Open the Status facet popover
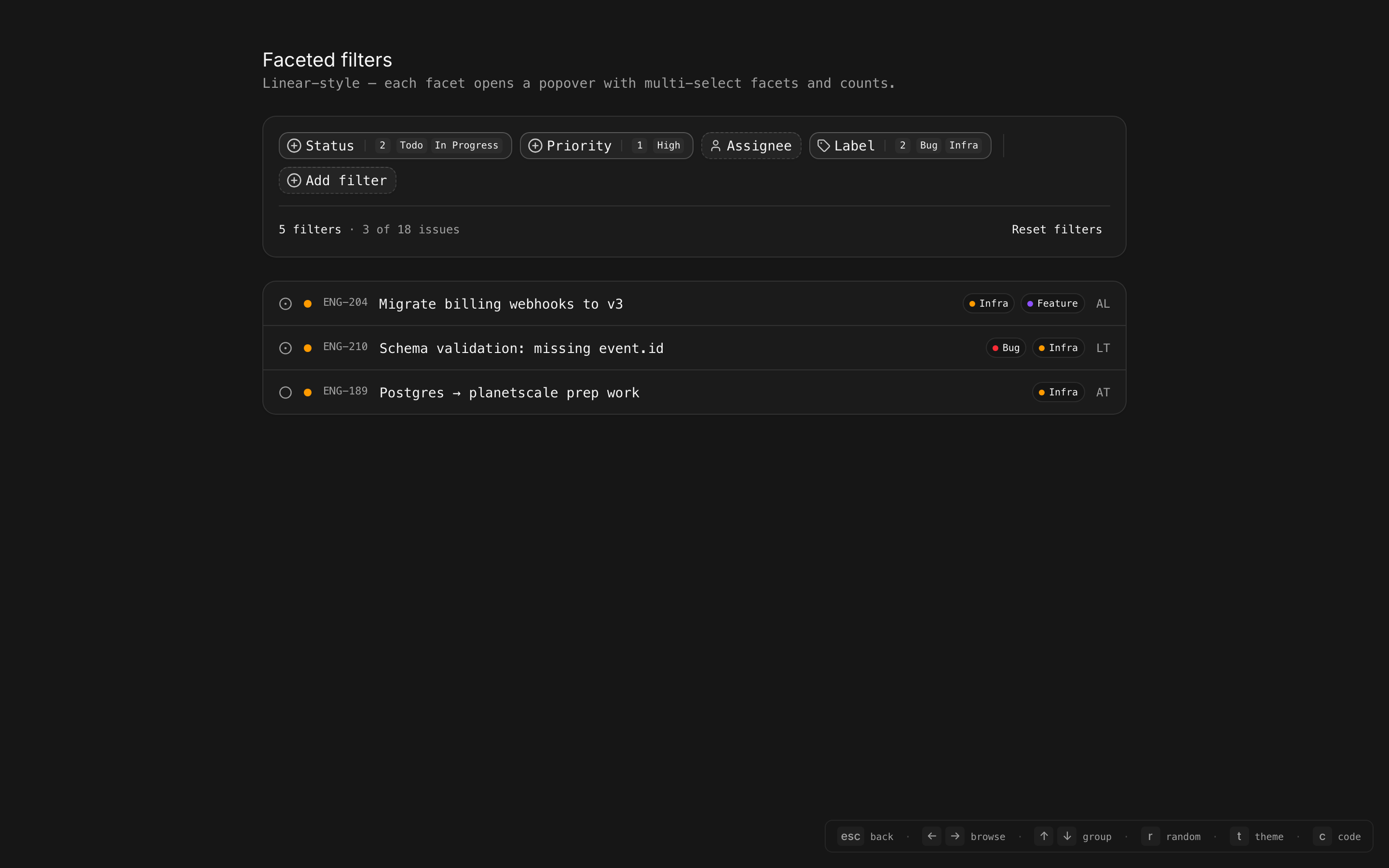The height and width of the screenshot is (868, 1389). tap(330, 146)
